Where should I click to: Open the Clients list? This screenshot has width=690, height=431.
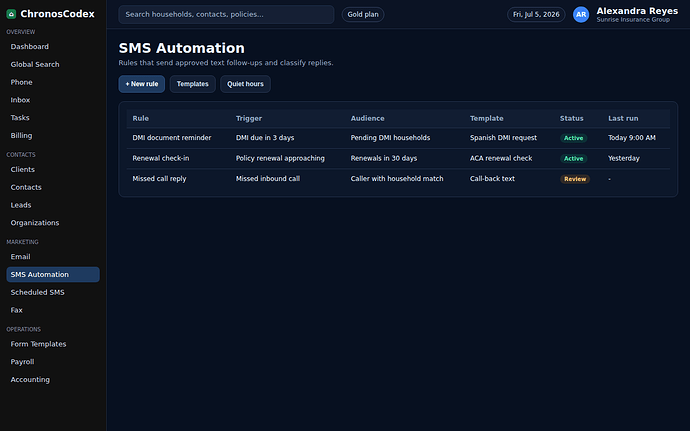point(53,169)
